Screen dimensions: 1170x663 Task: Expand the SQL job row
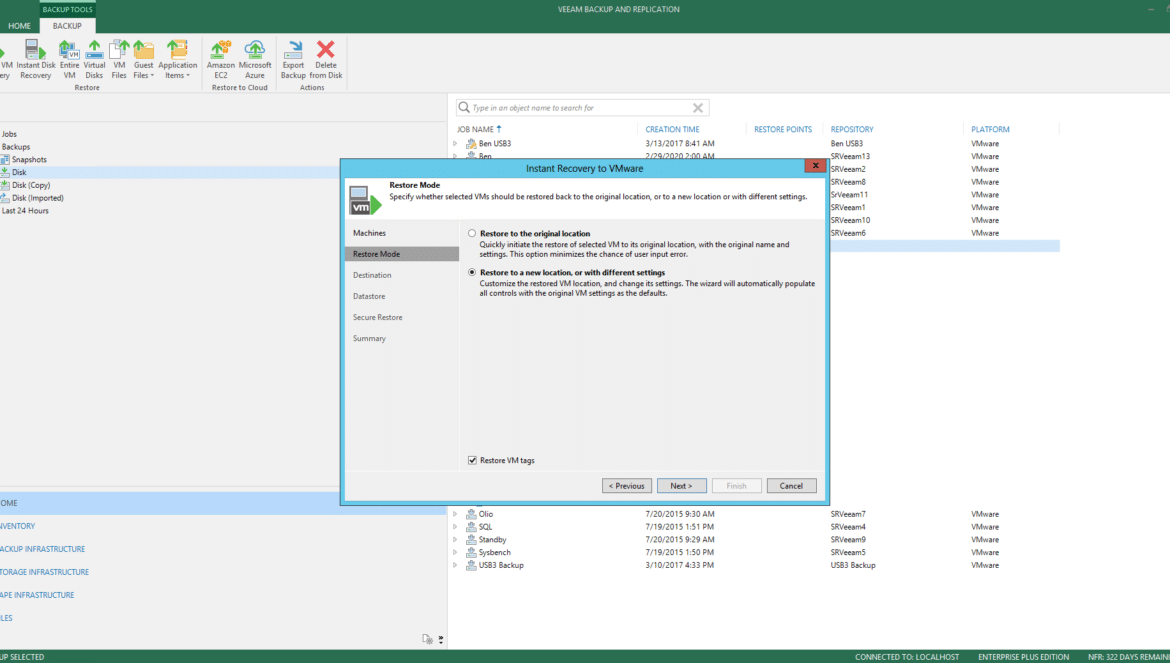(455, 527)
